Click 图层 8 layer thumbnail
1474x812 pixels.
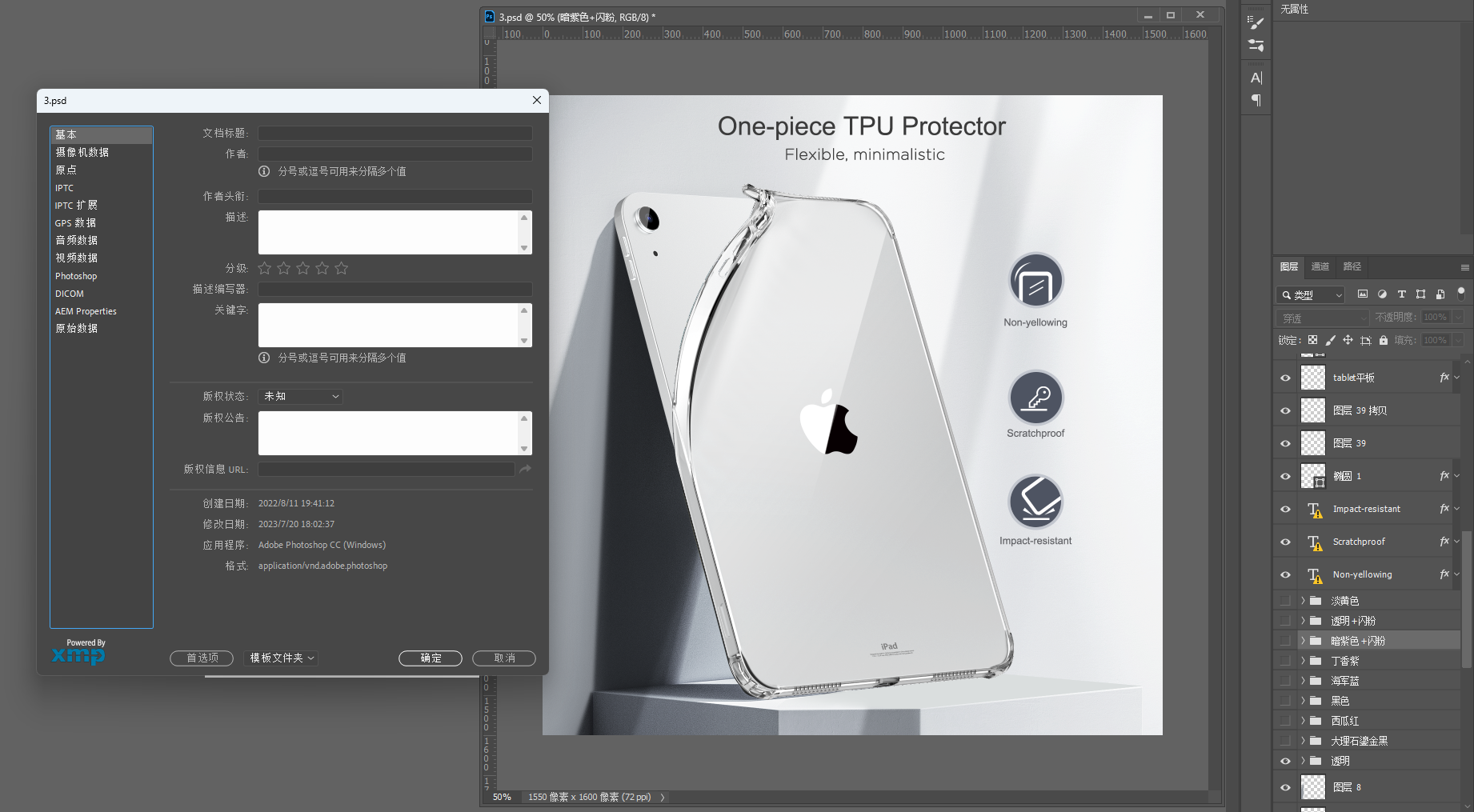(1313, 787)
